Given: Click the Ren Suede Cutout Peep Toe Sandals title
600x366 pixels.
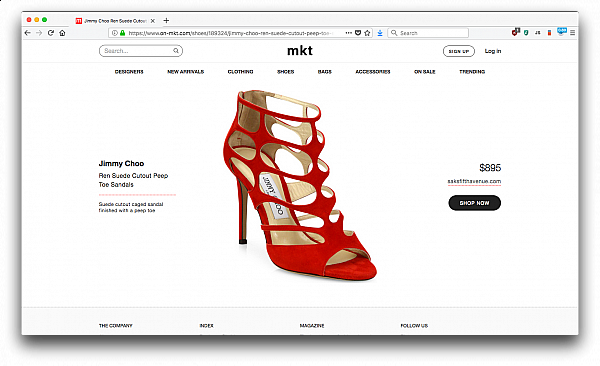Looking at the screenshot, I should click(x=133, y=180).
